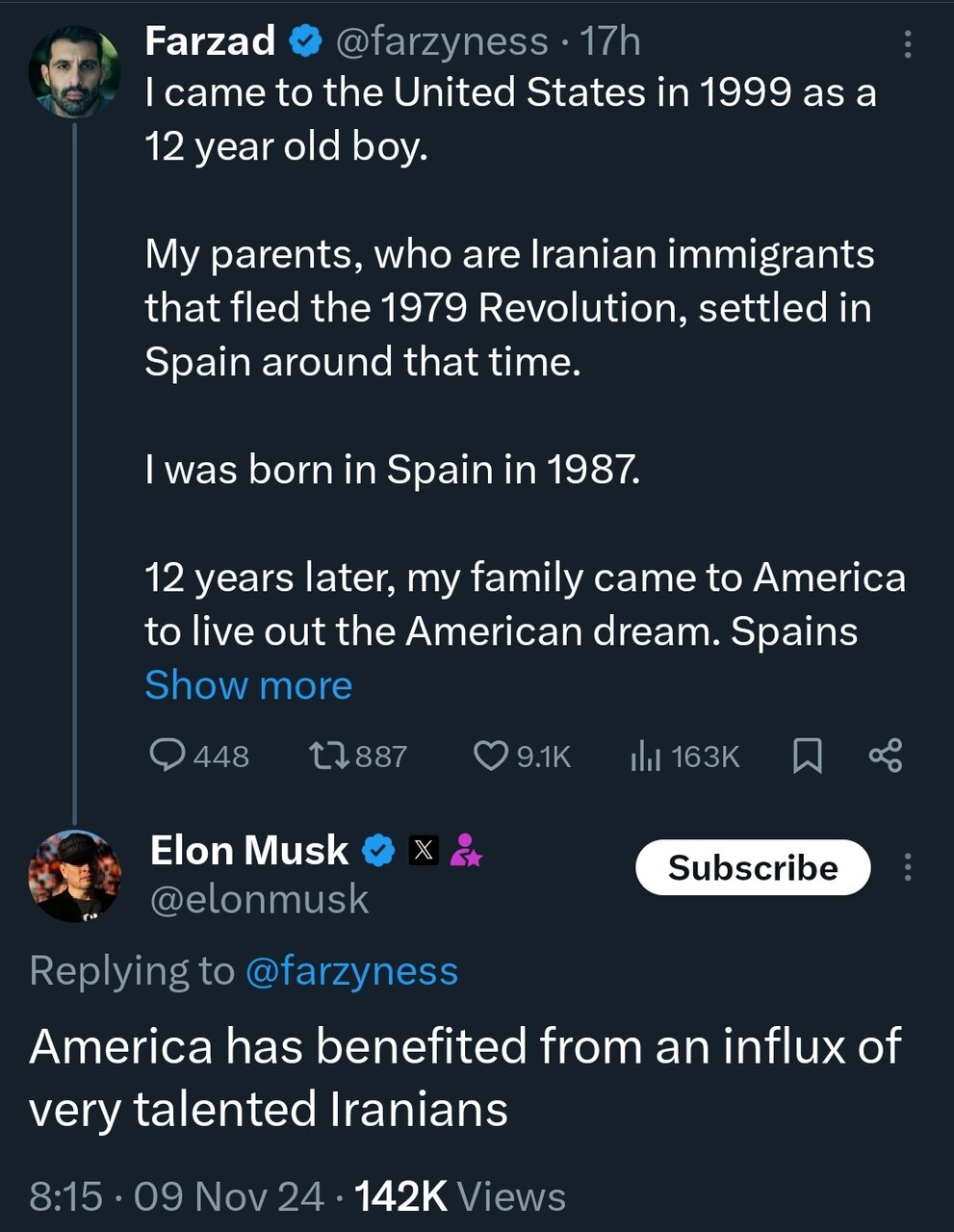This screenshot has height=1232, width=954.
Task: Tap the purple subscriber star badge
Action: [466, 850]
